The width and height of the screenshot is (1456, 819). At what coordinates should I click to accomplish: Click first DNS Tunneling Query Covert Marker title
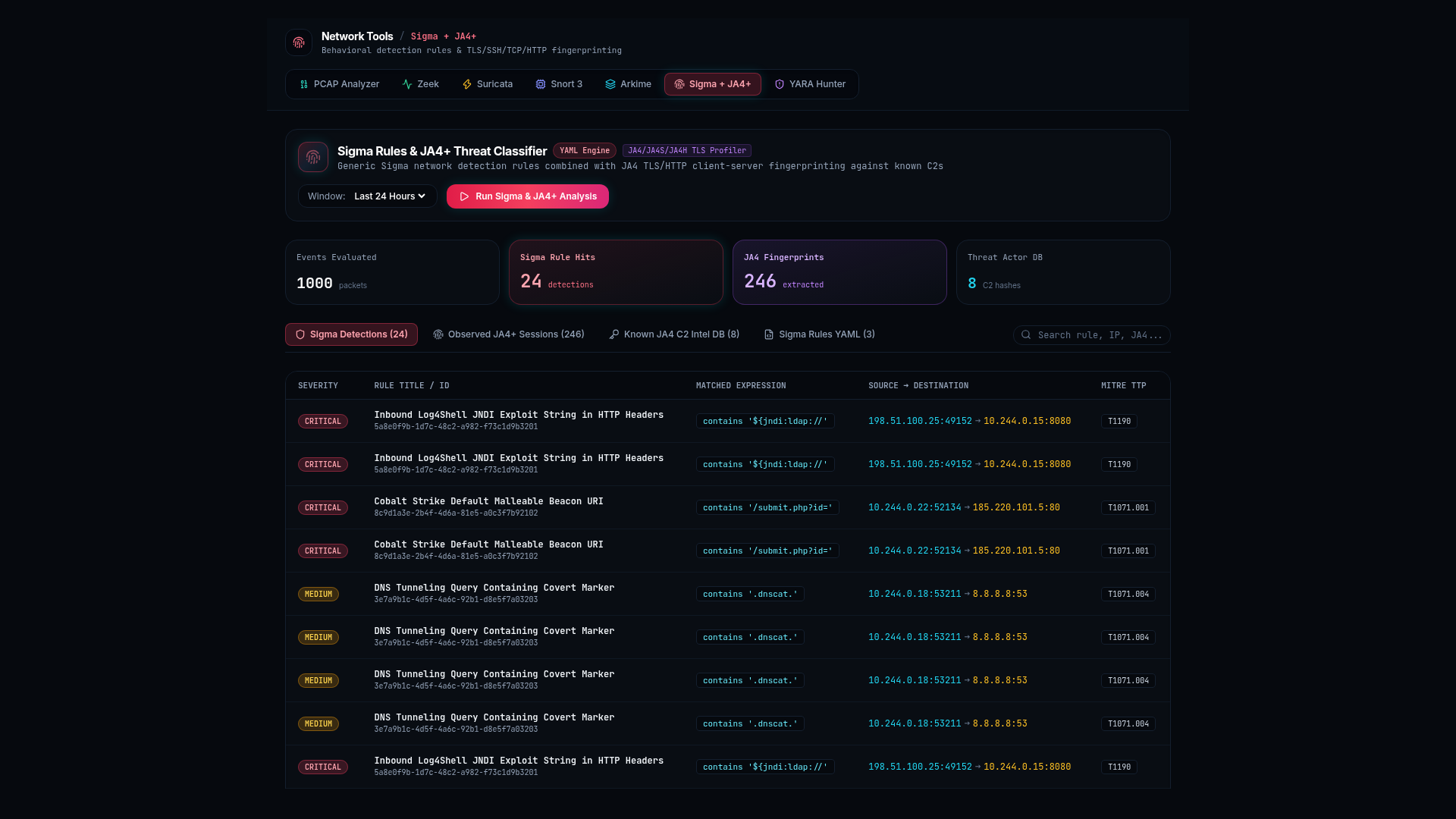(494, 588)
